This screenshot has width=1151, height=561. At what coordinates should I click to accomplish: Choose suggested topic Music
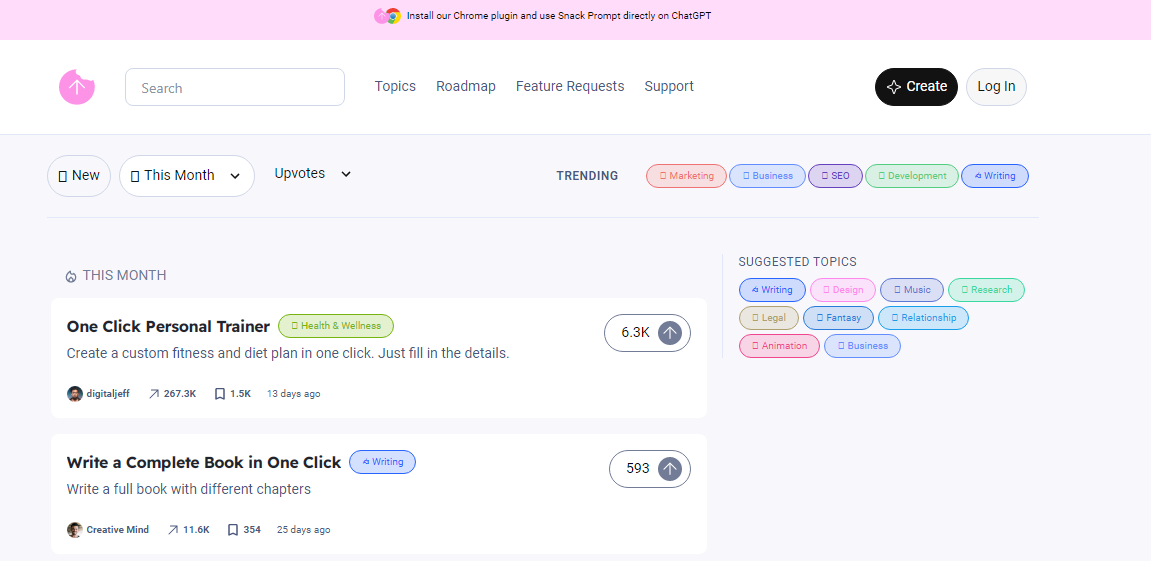pos(912,290)
